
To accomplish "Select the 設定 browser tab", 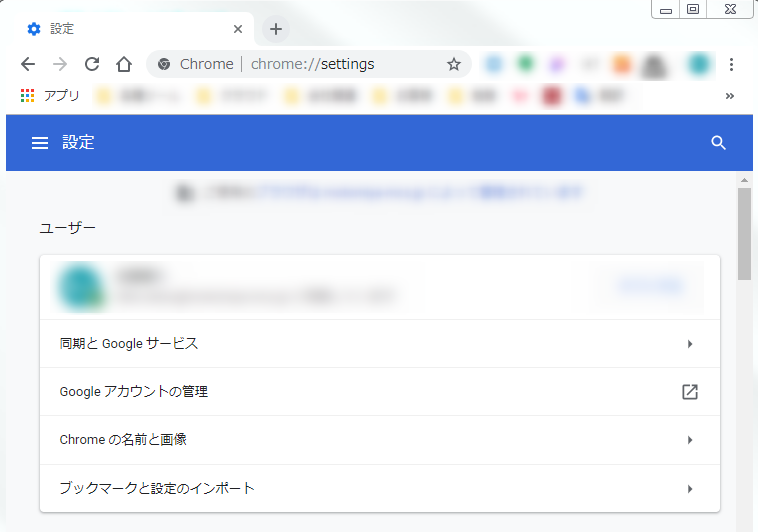I will tap(131, 29).
